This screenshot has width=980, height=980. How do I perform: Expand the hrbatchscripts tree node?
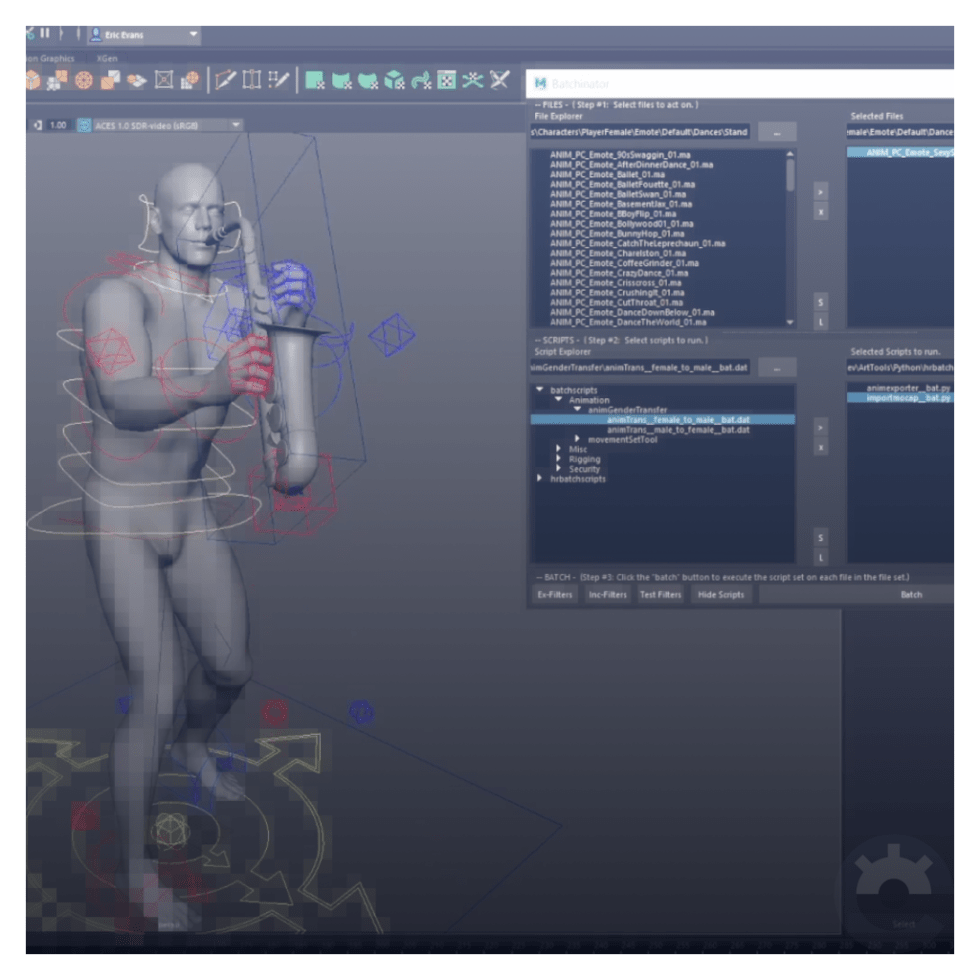pos(540,479)
